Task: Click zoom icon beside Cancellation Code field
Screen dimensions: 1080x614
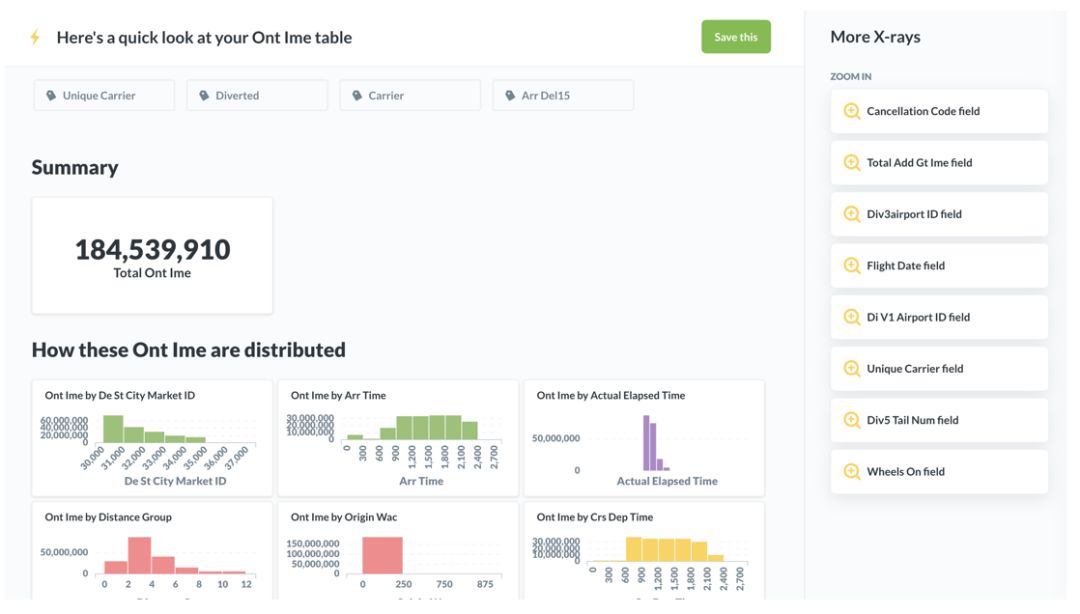Action: (852, 111)
